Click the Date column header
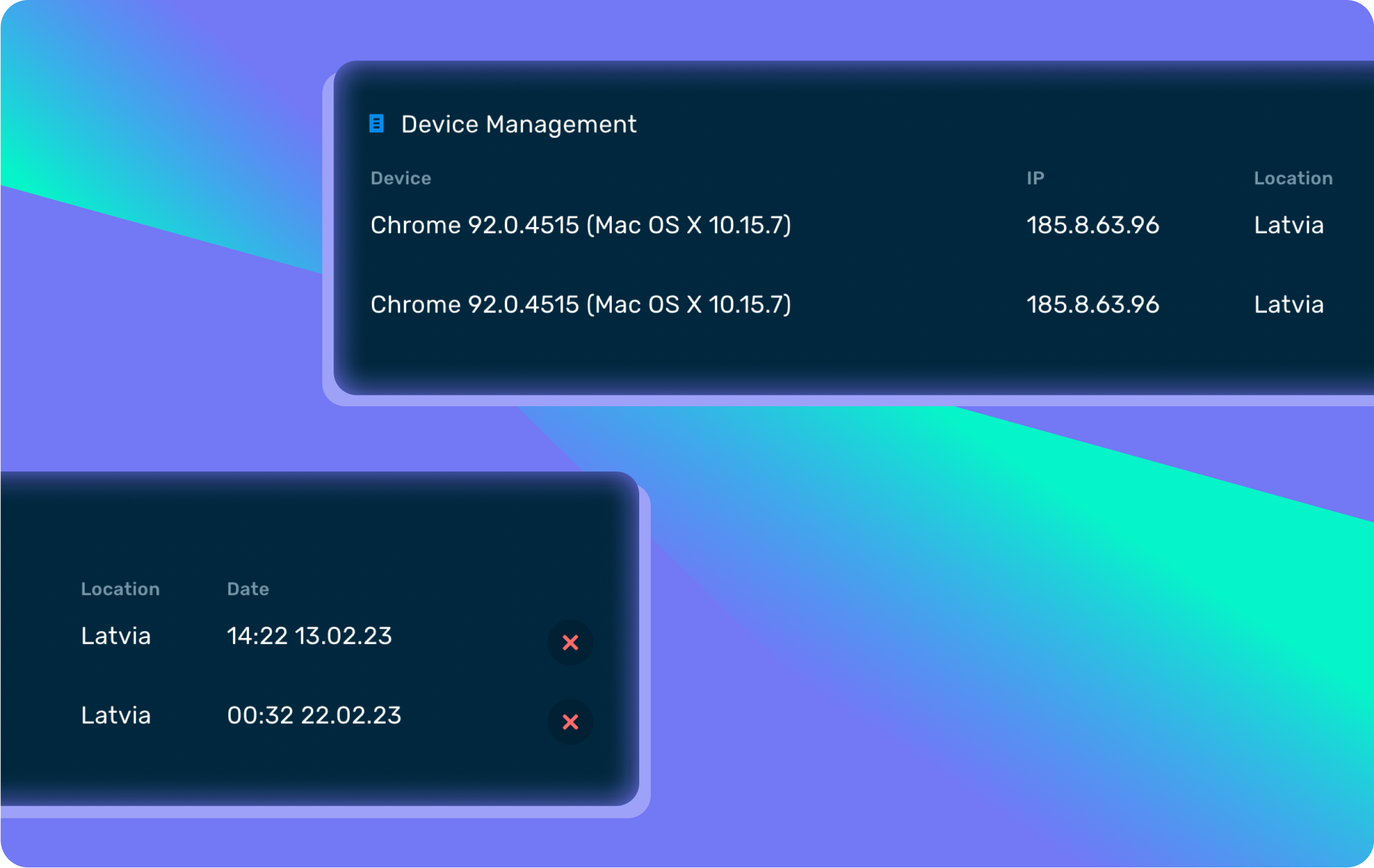The height and width of the screenshot is (868, 1374). click(248, 589)
